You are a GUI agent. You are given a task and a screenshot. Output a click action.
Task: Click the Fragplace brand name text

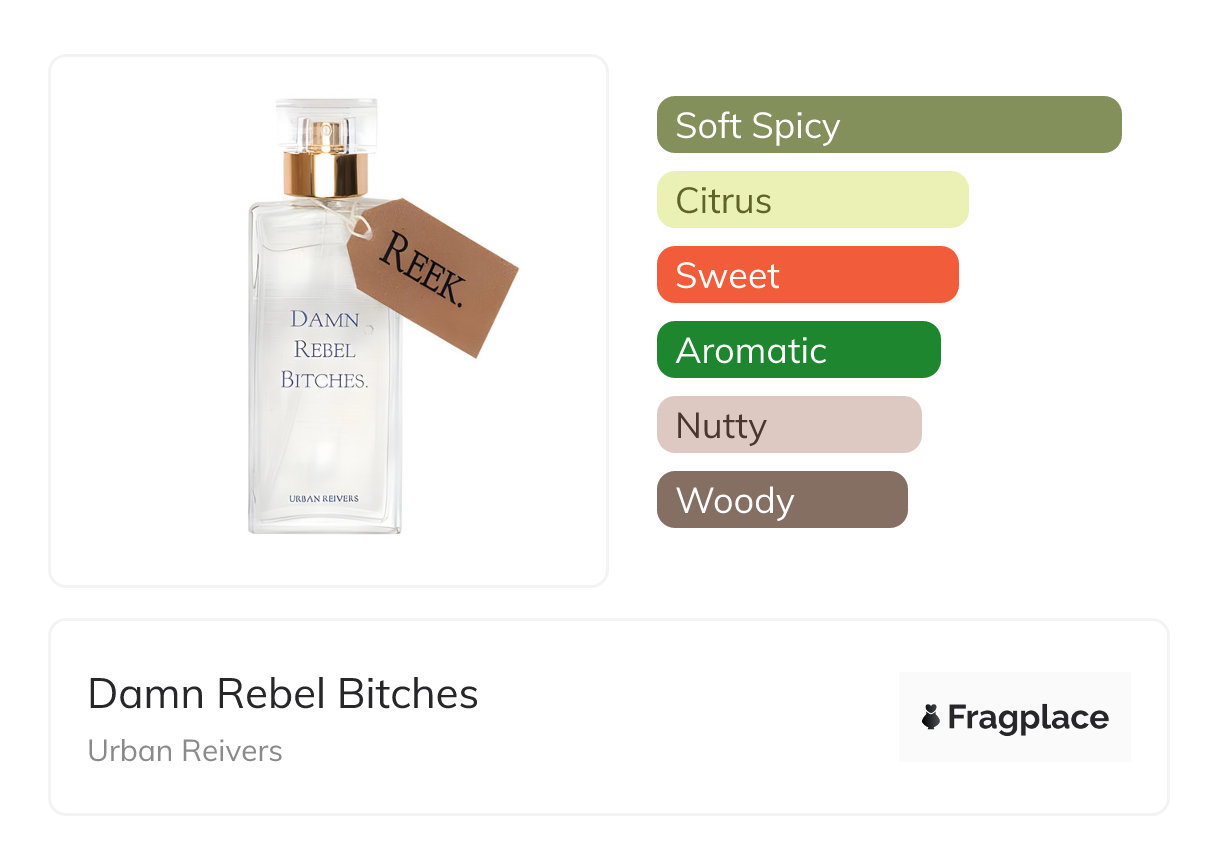click(x=1028, y=718)
